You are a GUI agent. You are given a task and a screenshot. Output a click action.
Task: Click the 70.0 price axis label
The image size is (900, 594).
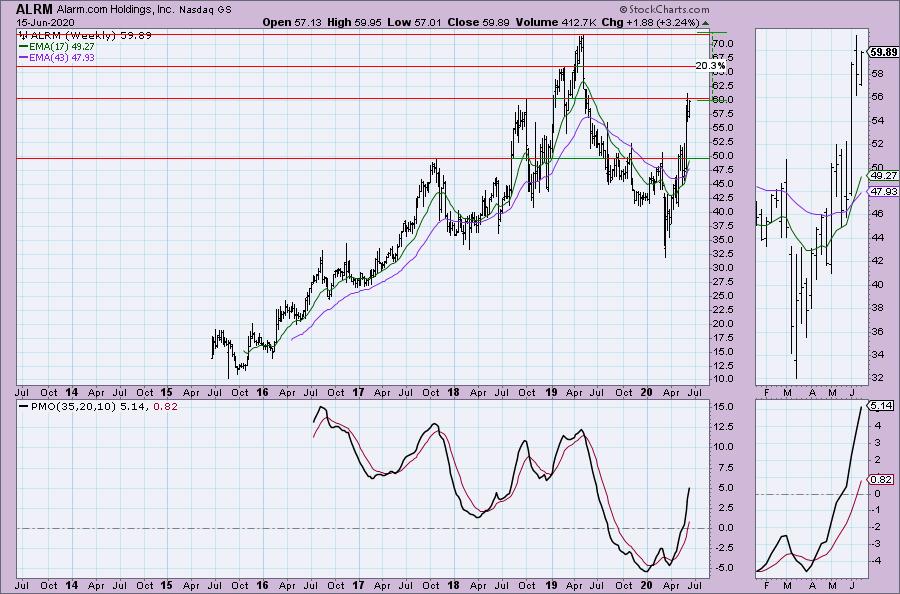tap(722, 44)
